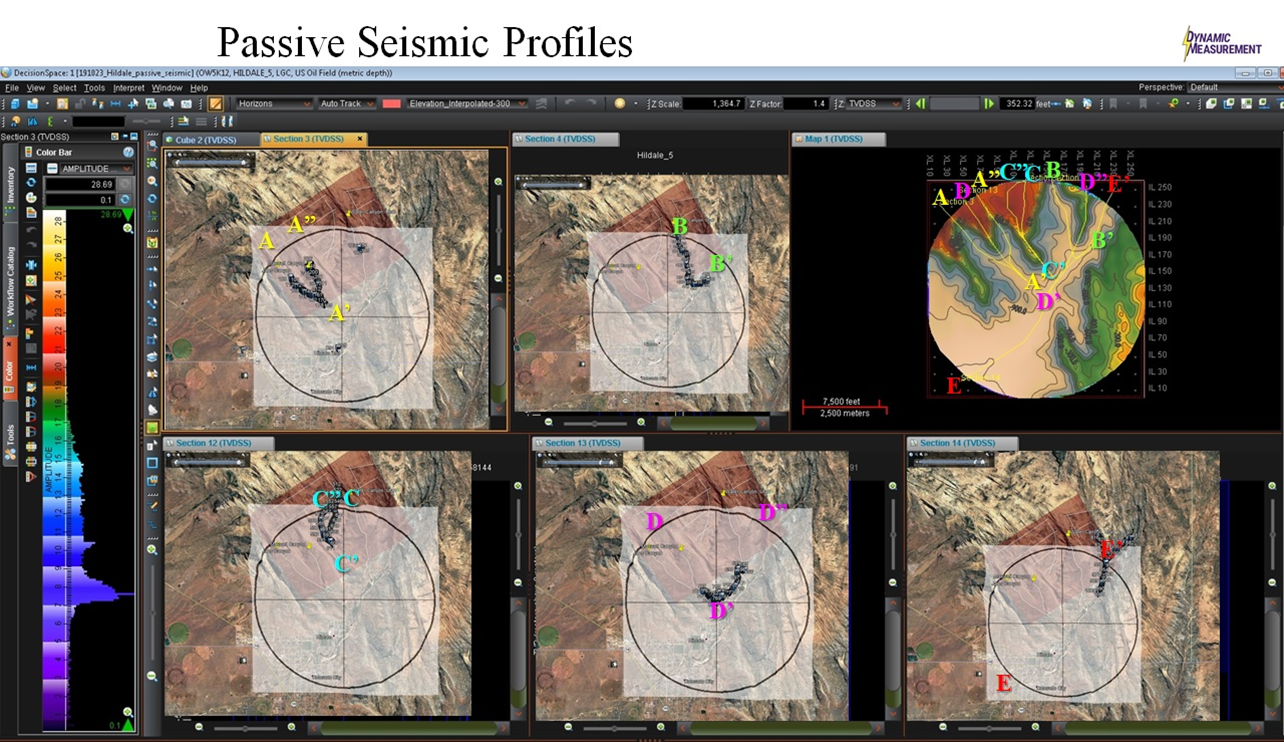Viewport: 1284px width, 742px height.
Task: Click the padlock icon in the top toolbar
Action: (x=81, y=104)
